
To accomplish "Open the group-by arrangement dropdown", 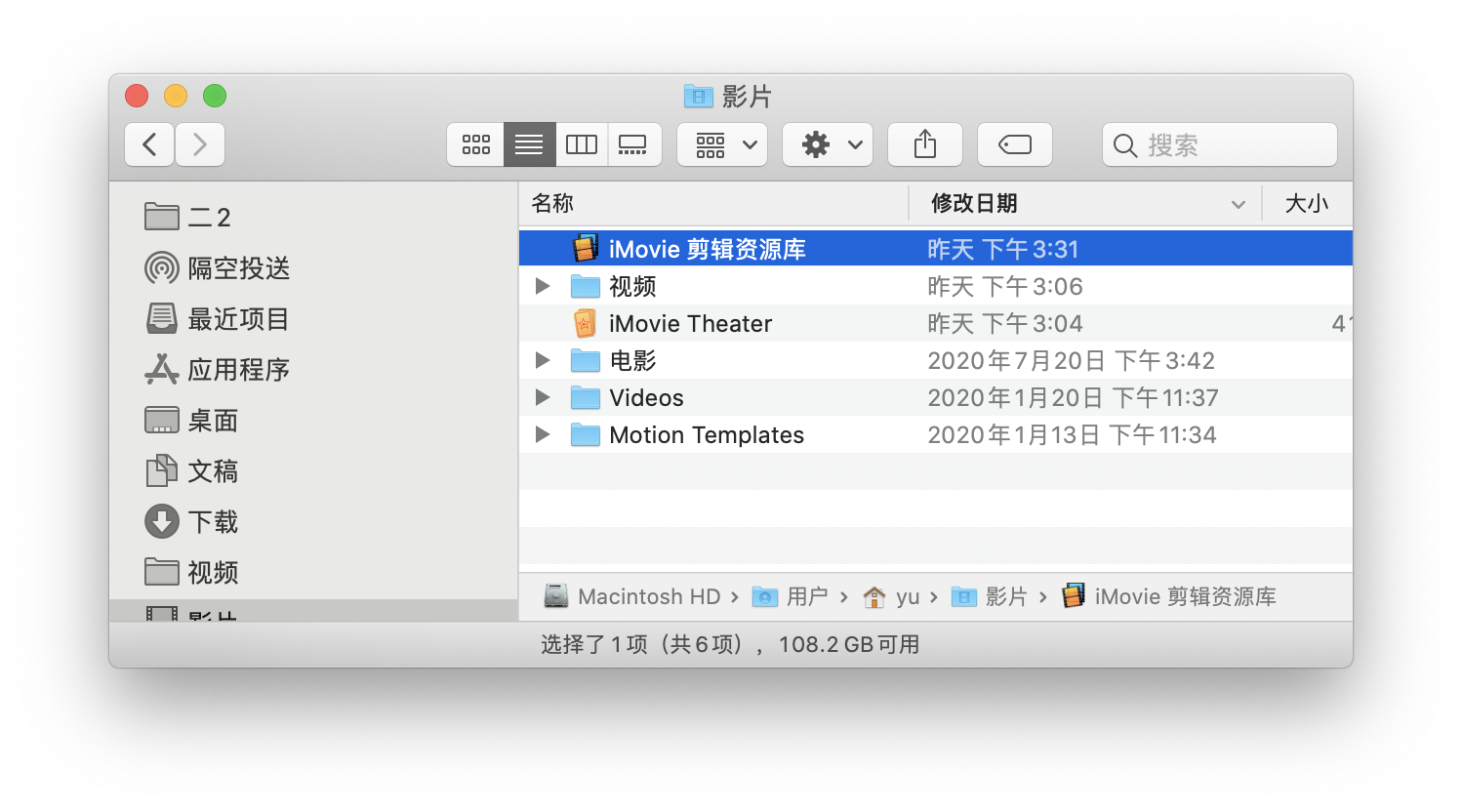I will point(722,144).
